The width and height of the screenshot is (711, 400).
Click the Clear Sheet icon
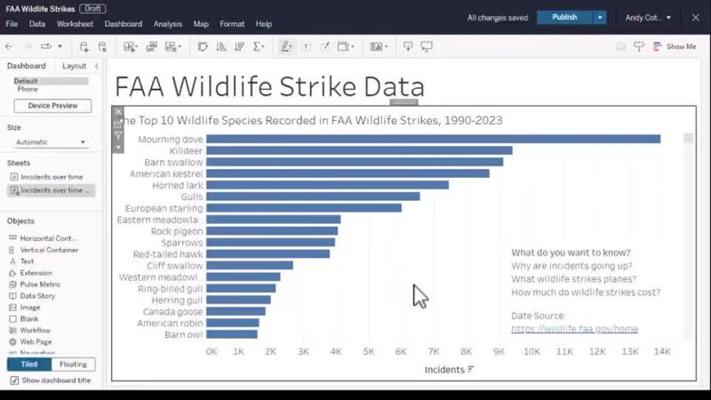click(x=172, y=46)
